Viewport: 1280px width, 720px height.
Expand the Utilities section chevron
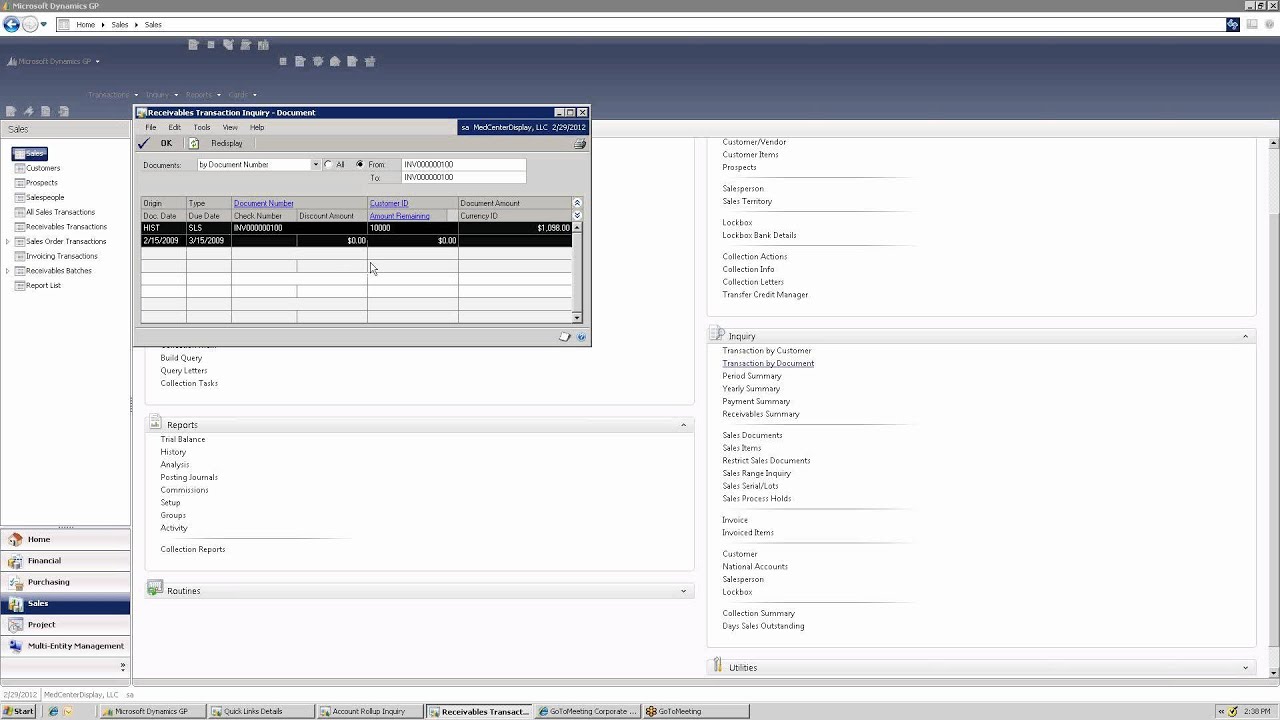[x=1246, y=667]
